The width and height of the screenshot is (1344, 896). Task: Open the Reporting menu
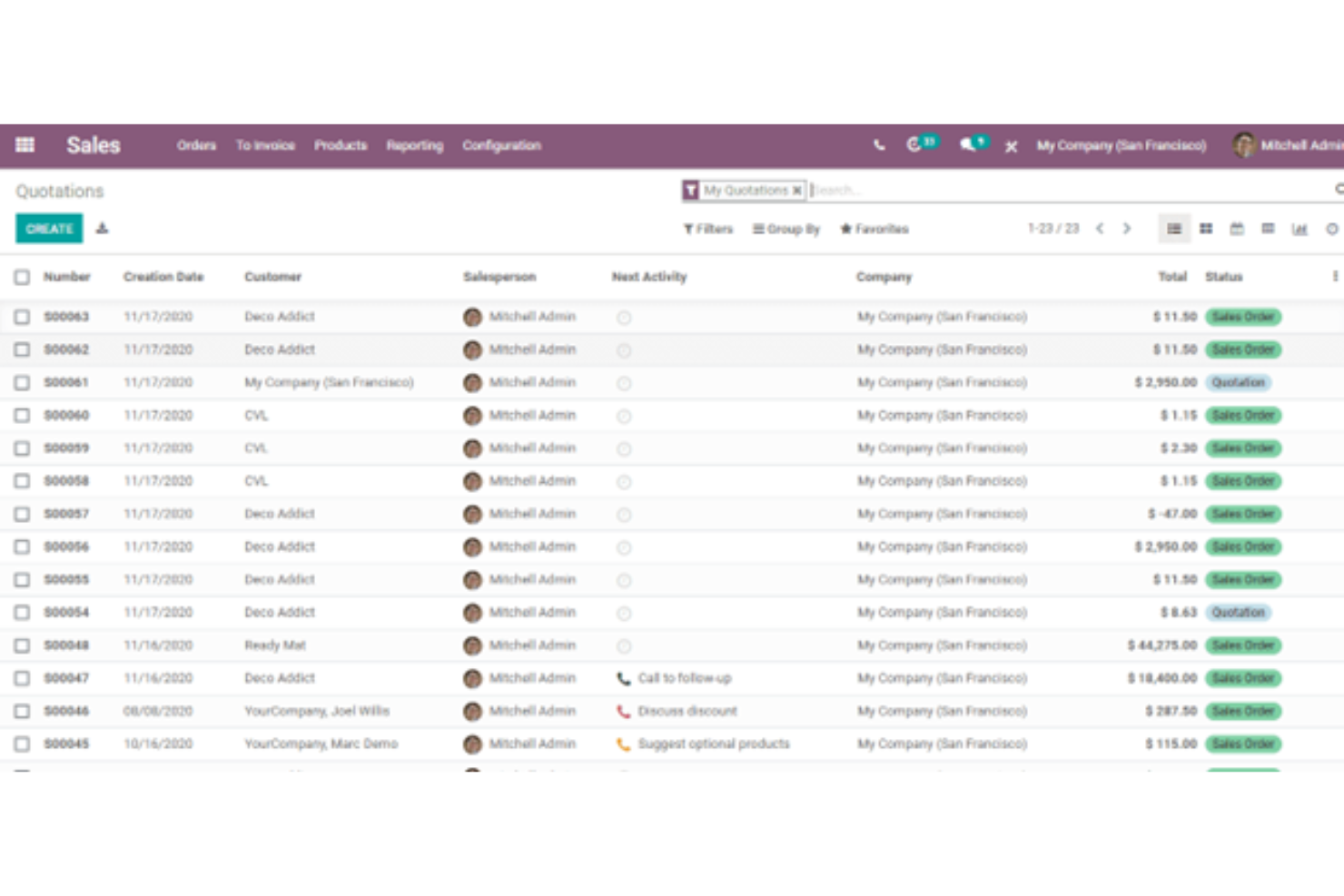coord(414,145)
